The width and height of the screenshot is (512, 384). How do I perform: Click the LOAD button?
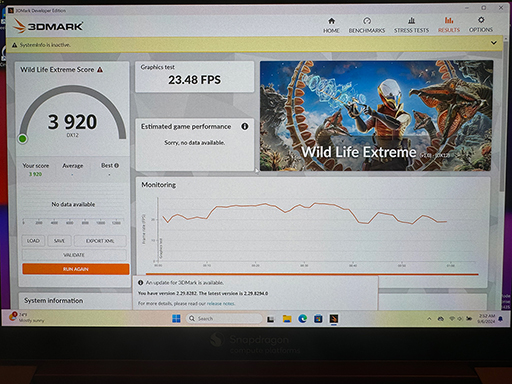(x=33, y=241)
